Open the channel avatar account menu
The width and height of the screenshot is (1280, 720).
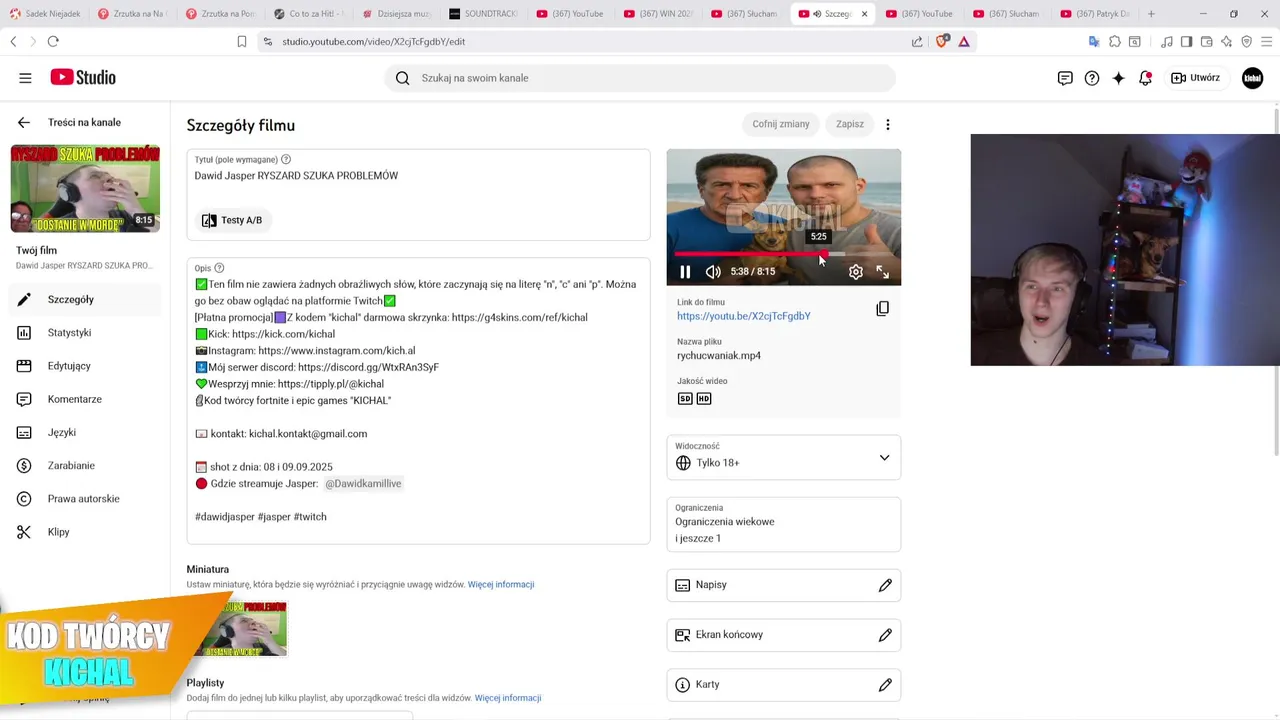coord(1252,78)
